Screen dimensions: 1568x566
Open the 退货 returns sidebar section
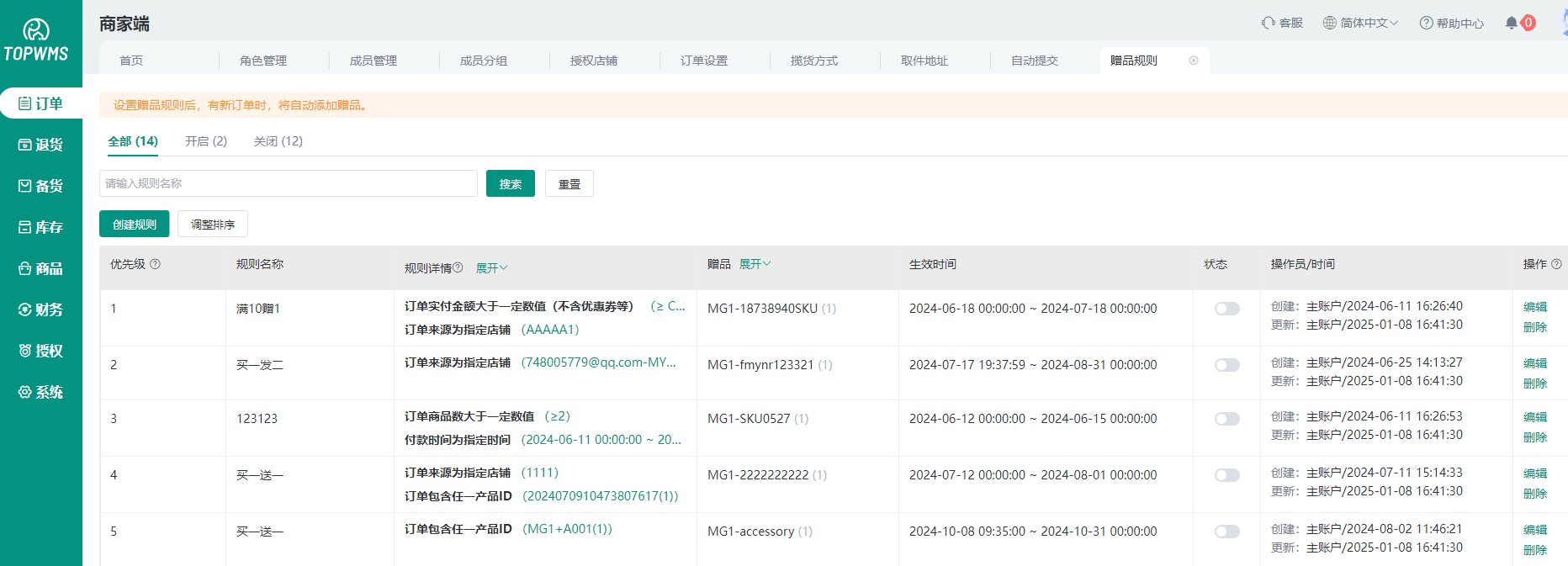40,145
